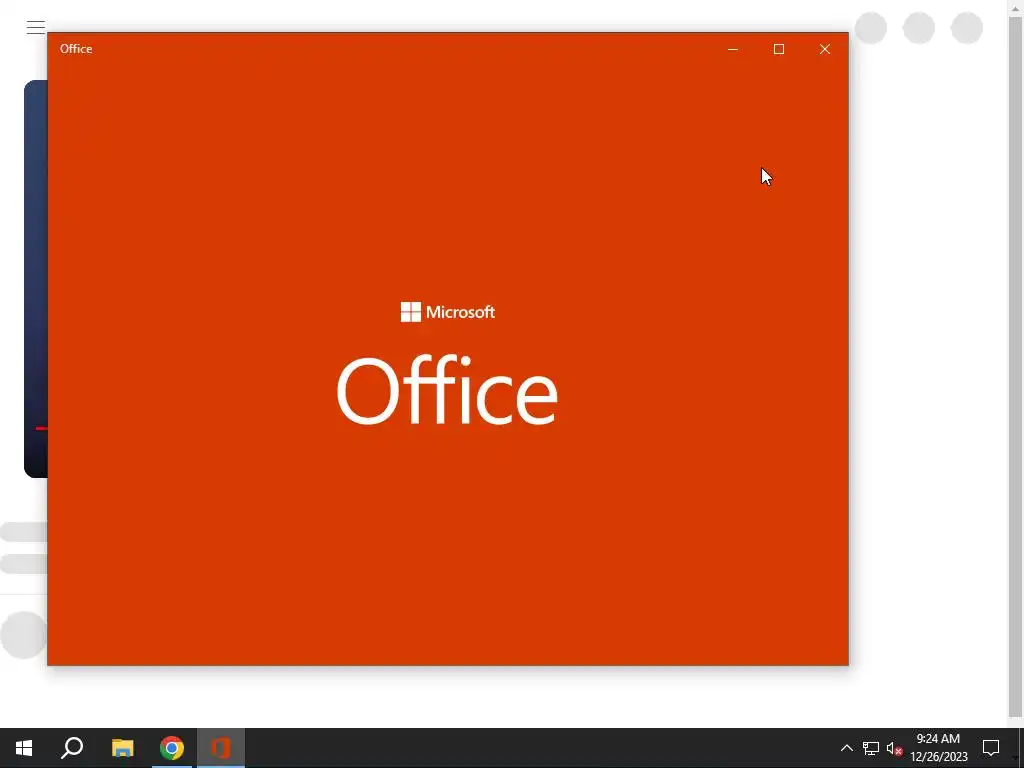Click the background page's vertical scrollbar

(x=1016, y=366)
